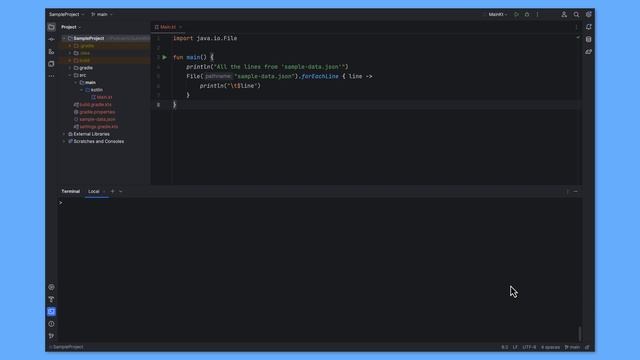Collapse the main folder under src
The height and width of the screenshot is (360, 640).
76,83
